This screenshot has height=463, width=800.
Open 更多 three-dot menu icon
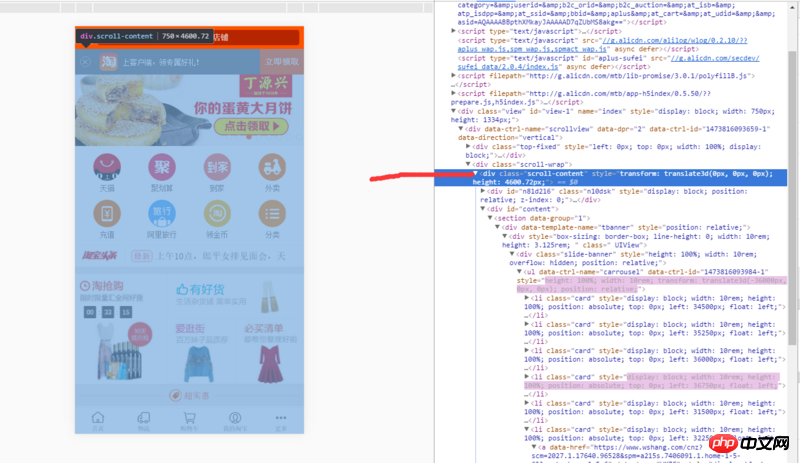coord(281,421)
